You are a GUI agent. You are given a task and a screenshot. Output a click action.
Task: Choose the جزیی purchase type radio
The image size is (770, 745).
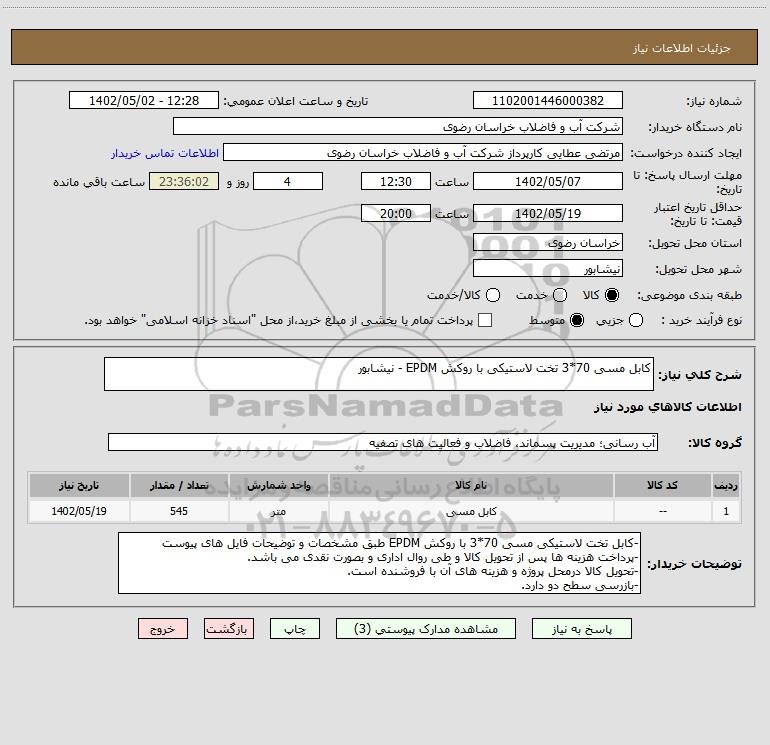tap(635, 320)
